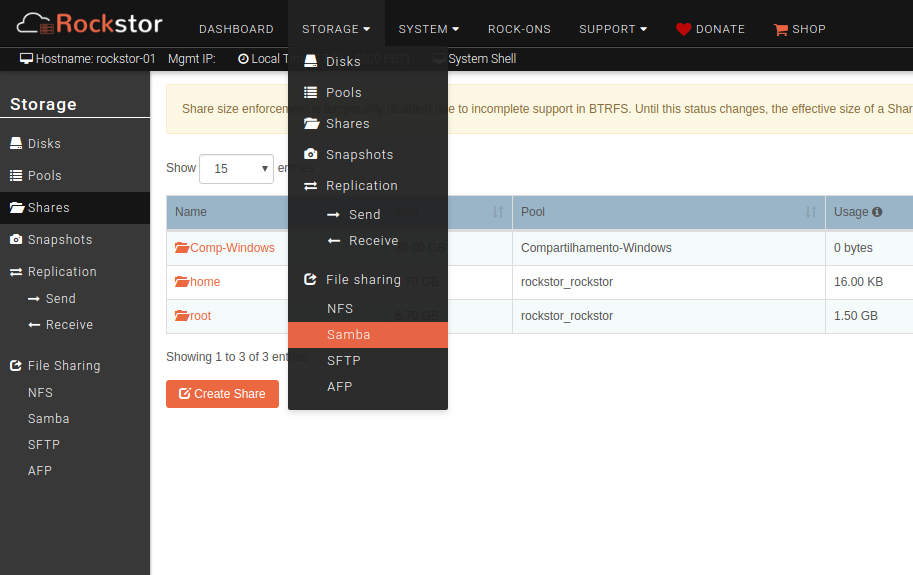Click the Shares folder icon in sidebar

(17, 207)
